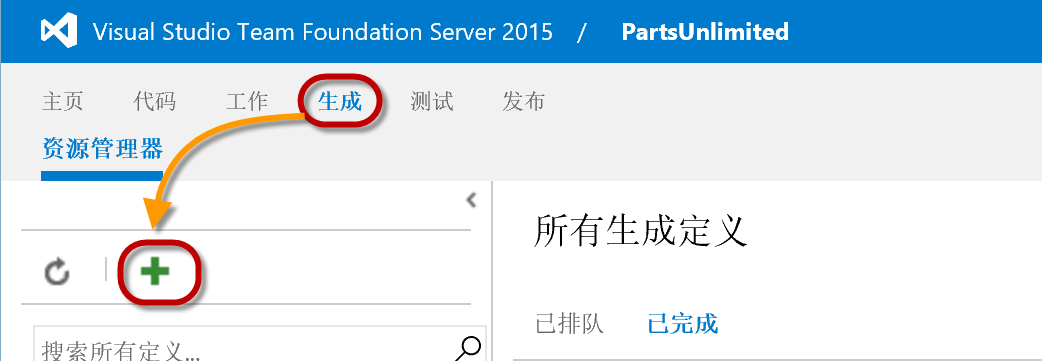Image resolution: width=1042 pixels, height=361 pixels.
Task: Open the 工作 tab
Action: [247, 102]
